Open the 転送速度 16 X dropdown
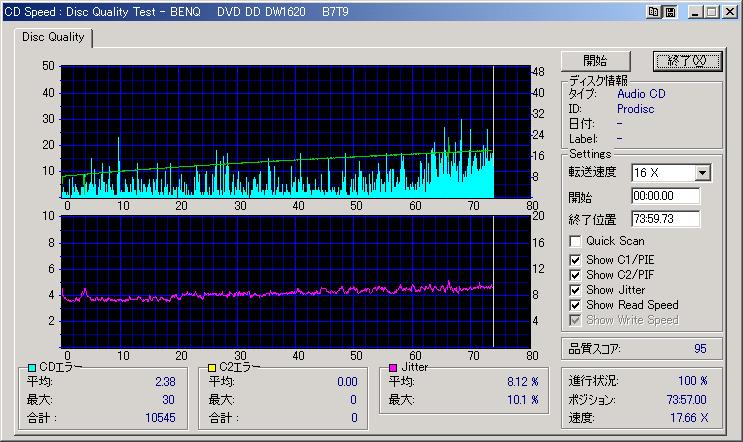The height and width of the screenshot is (442, 743). (703, 173)
